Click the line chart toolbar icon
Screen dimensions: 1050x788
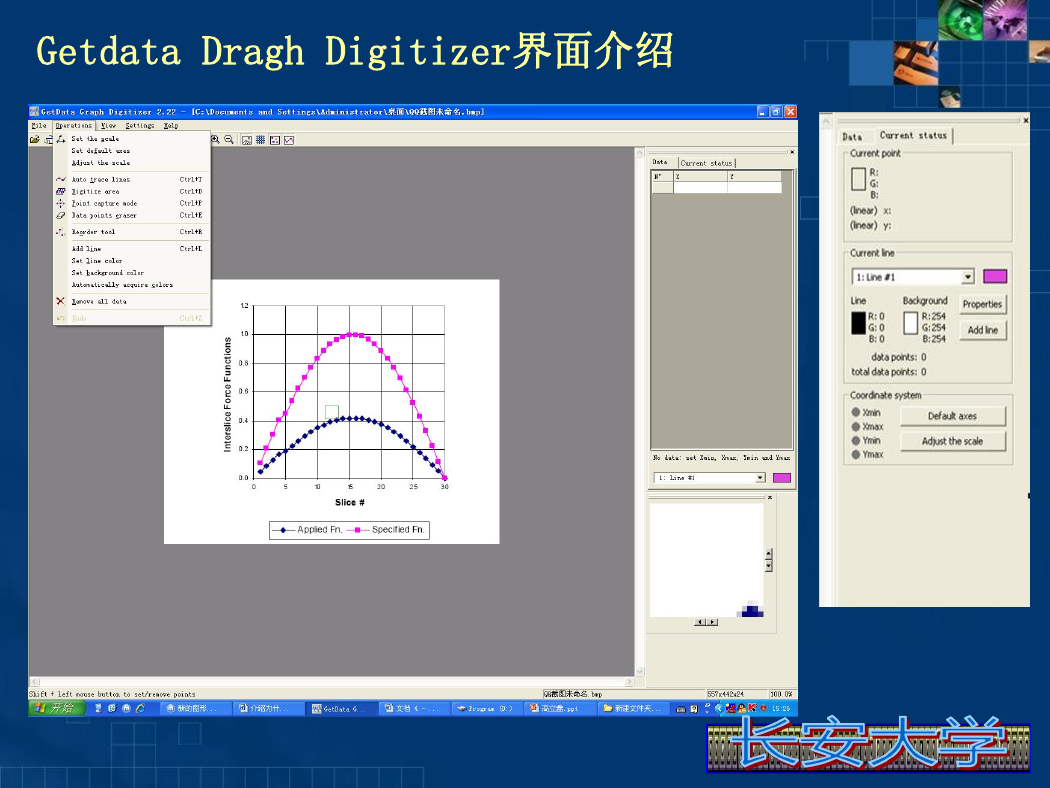coord(289,140)
